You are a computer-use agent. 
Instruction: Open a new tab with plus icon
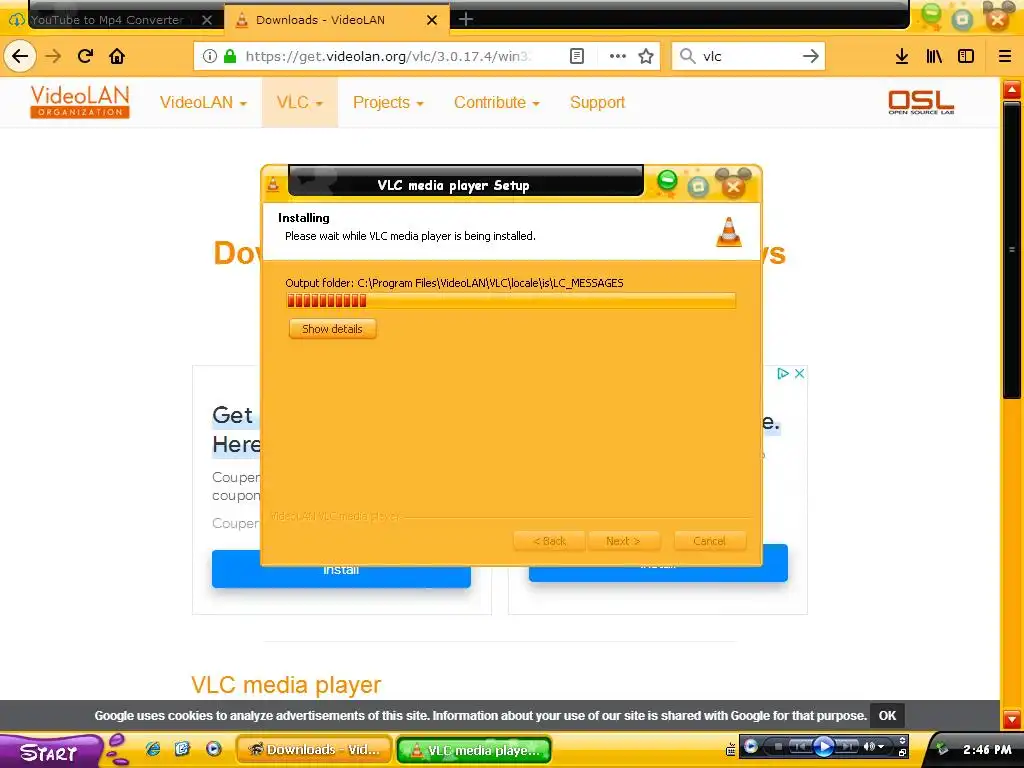[466, 20]
